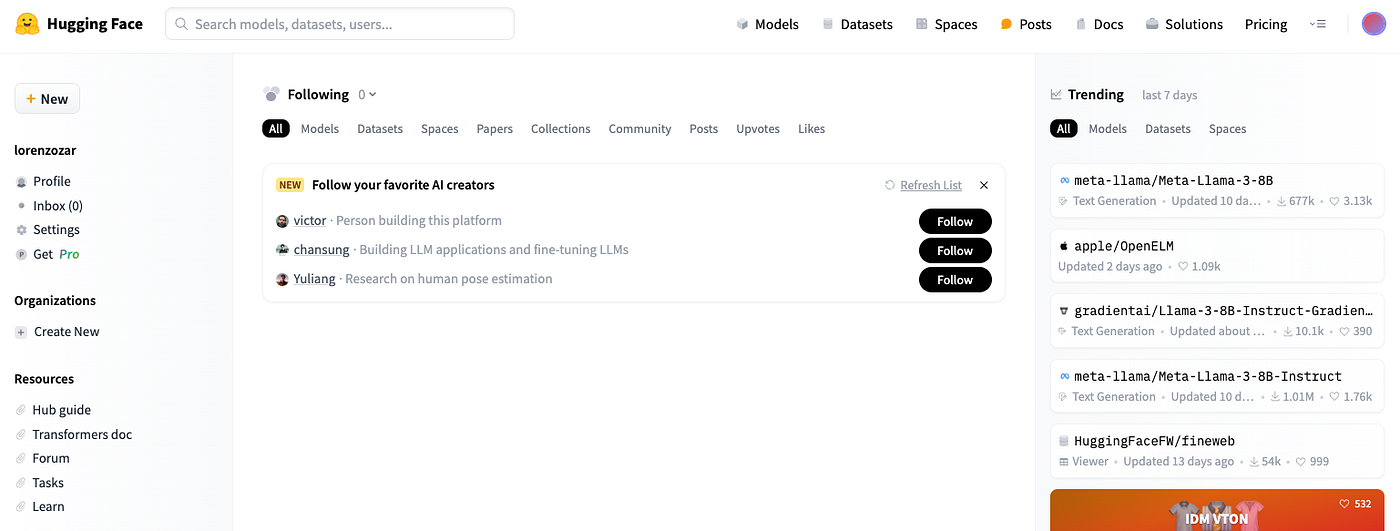Open the apple/OpenELM trending entry

click(x=1217, y=256)
